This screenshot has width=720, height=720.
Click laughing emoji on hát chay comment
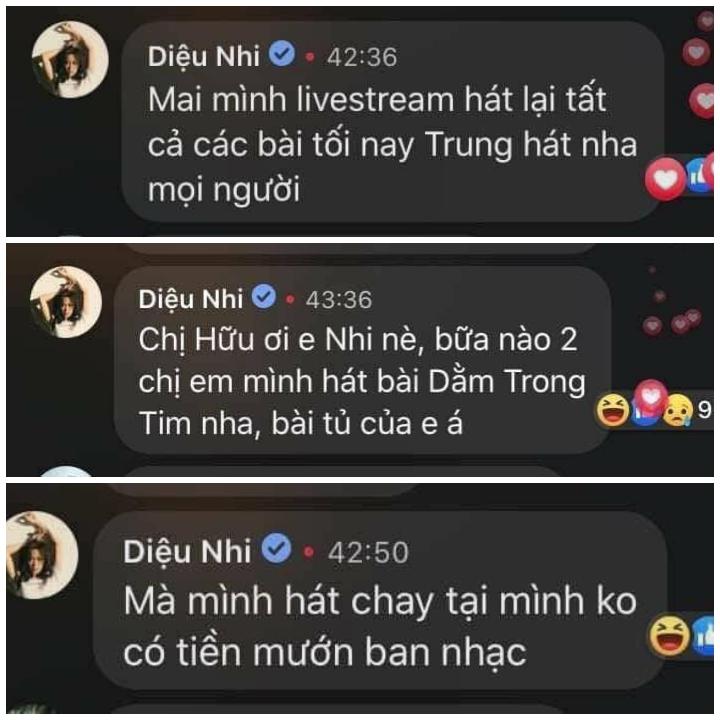(x=669, y=636)
